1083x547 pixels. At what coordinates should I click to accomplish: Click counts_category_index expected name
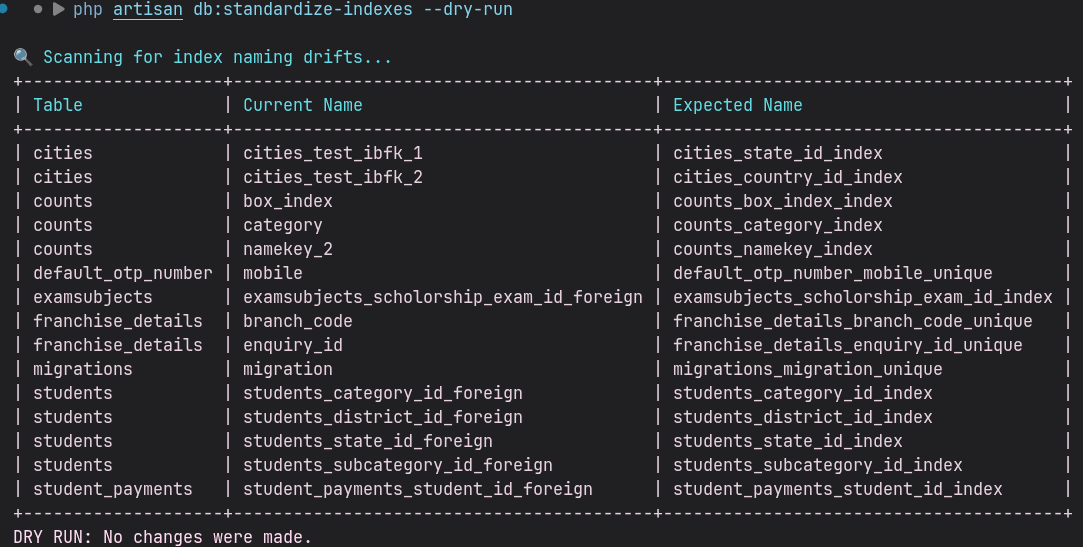pyautogui.click(x=778, y=225)
